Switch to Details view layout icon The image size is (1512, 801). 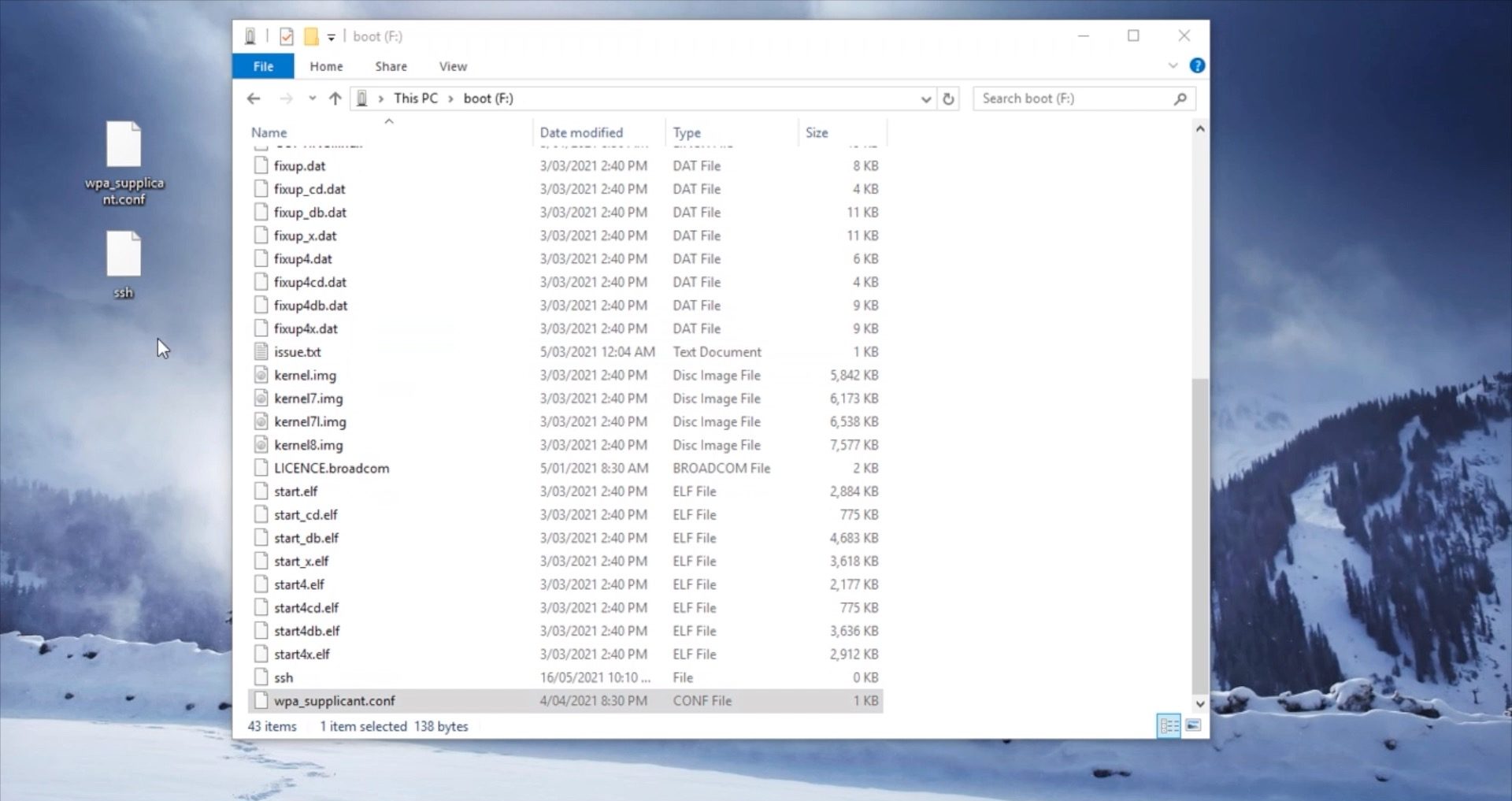pyautogui.click(x=1169, y=725)
